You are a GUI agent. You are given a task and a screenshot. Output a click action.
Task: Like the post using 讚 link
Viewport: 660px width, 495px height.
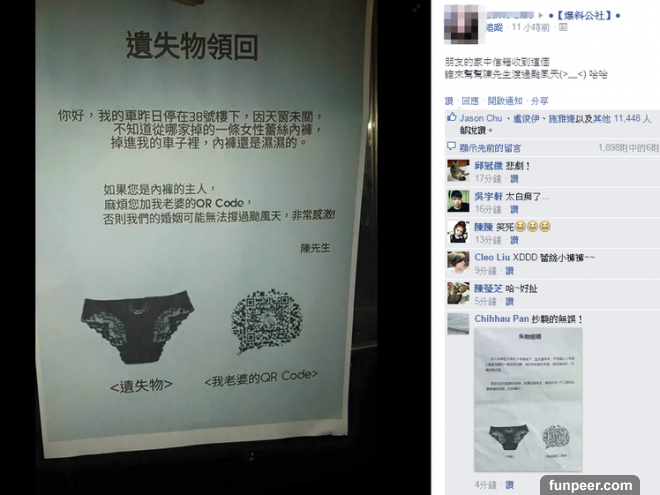449,101
